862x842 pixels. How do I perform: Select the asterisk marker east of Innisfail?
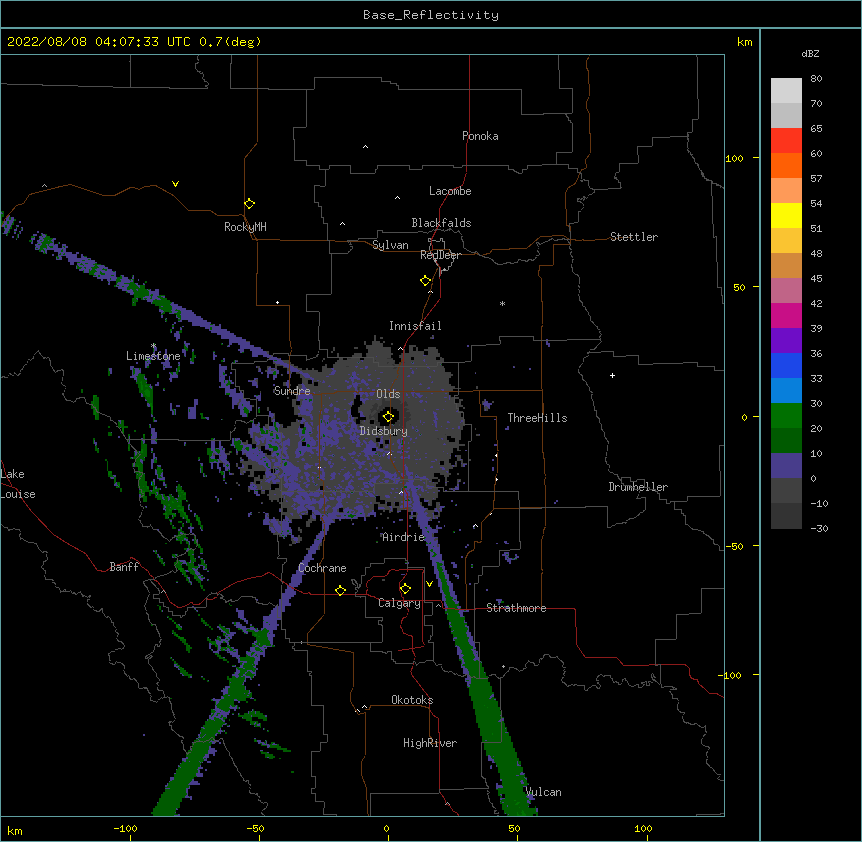(502, 303)
